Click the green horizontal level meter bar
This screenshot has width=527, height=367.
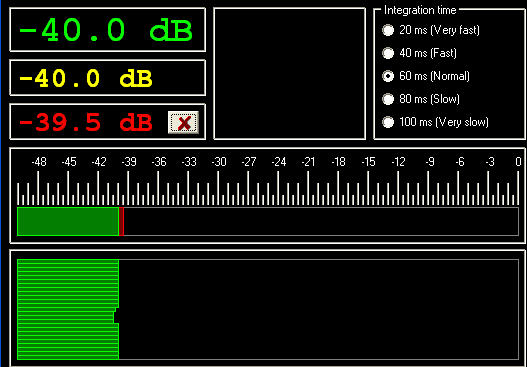click(x=68, y=221)
